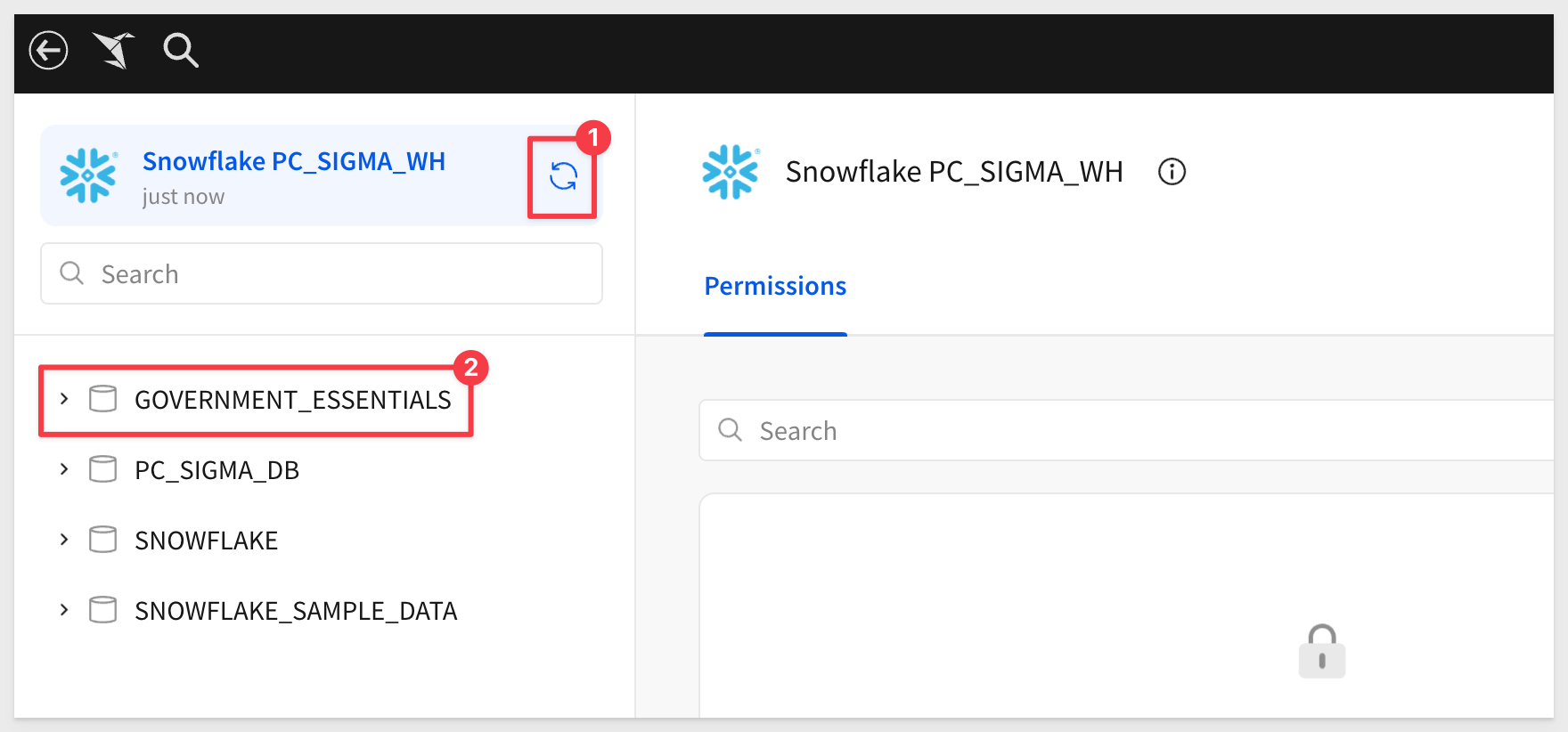Show connection info via the info icon
The image size is (1568, 732).
point(1172,171)
